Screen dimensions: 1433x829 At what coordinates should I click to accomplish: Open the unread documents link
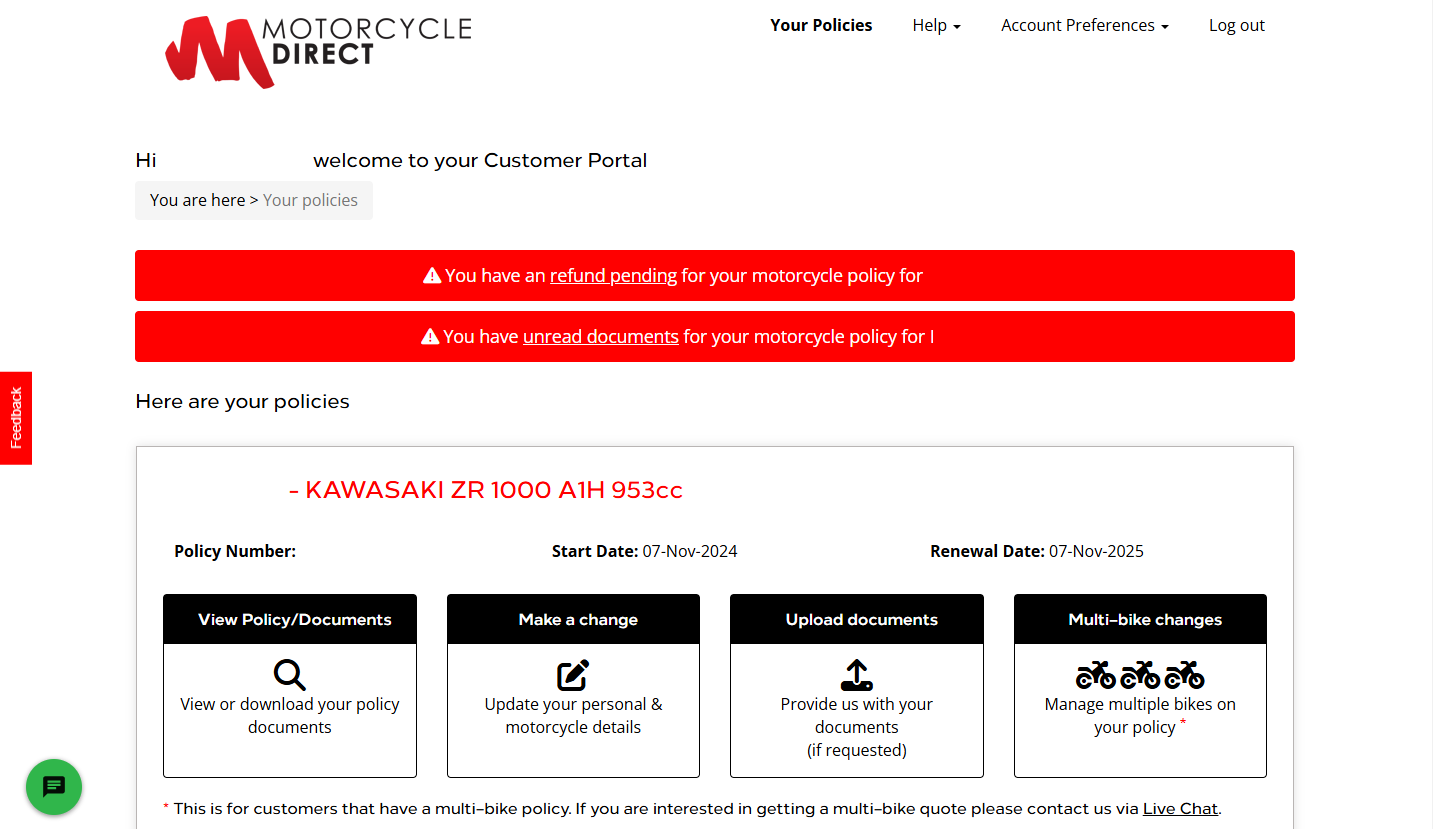pyautogui.click(x=600, y=337)
